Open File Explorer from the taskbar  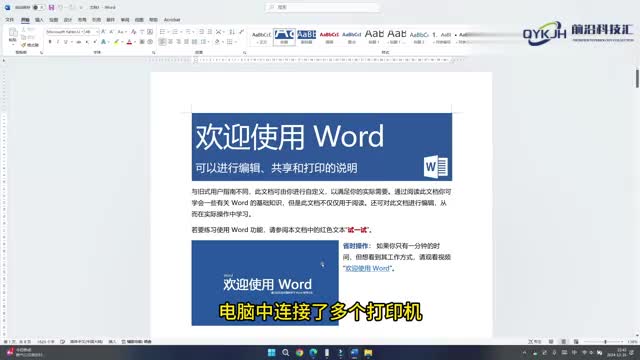368,353
